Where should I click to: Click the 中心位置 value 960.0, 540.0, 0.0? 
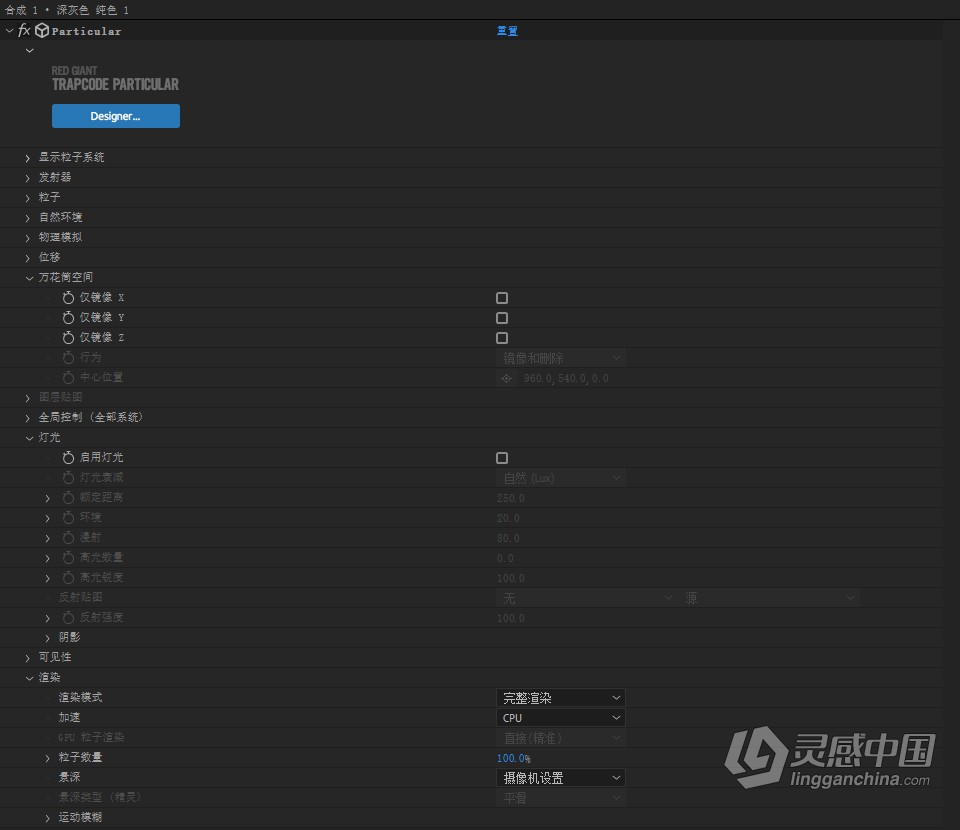(566, 378)
